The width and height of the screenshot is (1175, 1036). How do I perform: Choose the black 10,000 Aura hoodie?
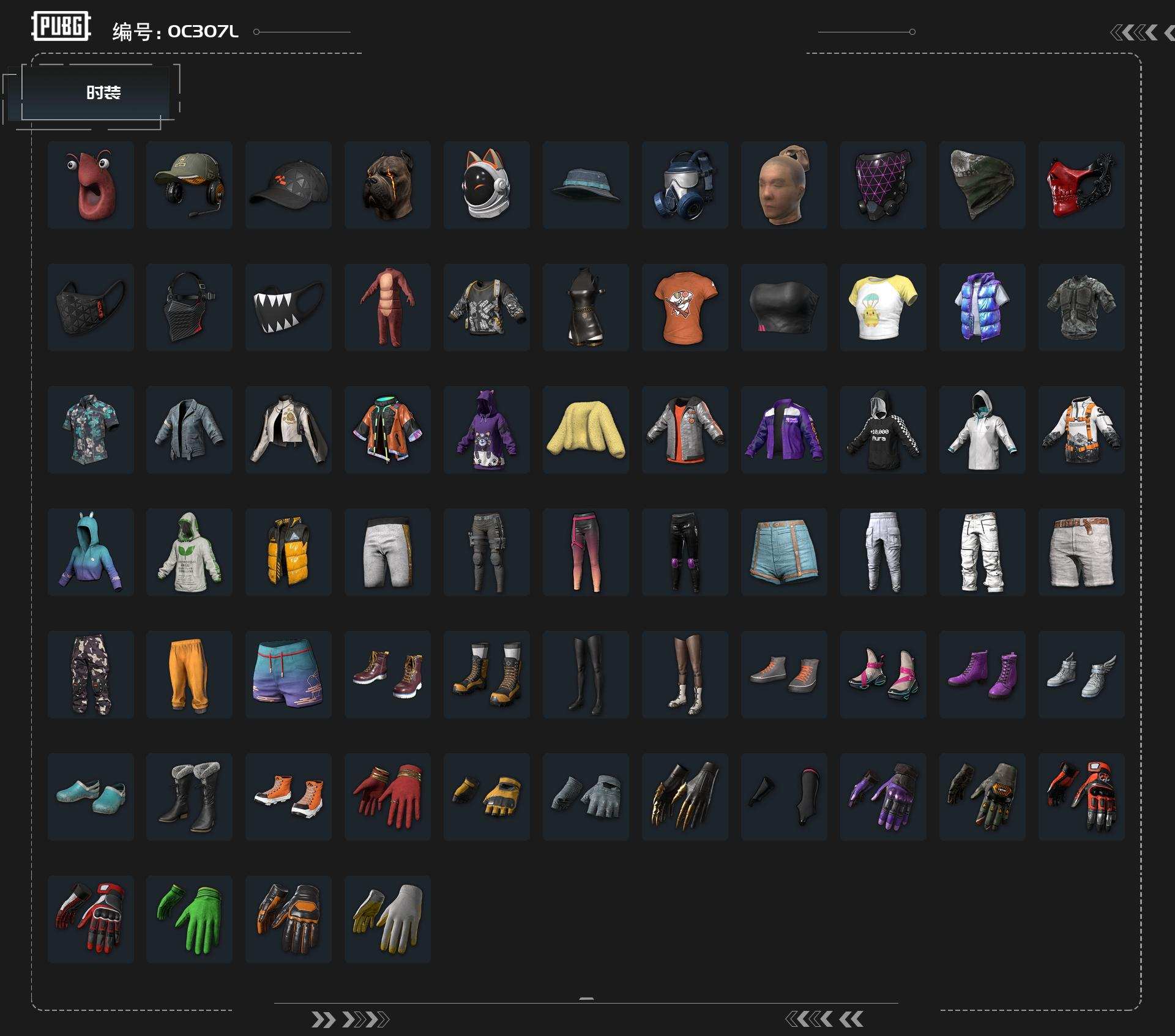(883, 430)
